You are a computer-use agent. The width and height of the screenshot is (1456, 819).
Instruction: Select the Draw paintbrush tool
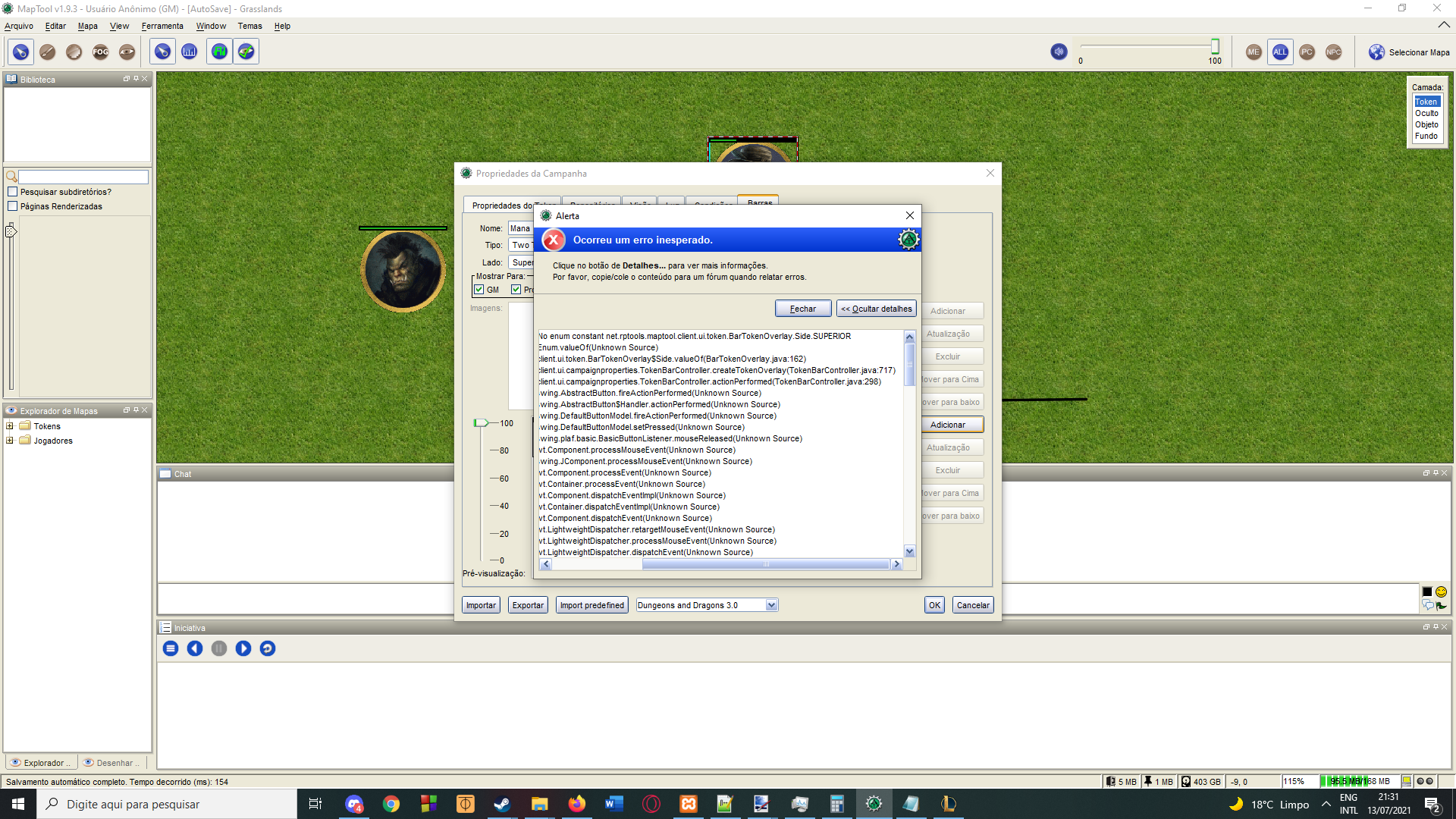[x=47, y=52]
